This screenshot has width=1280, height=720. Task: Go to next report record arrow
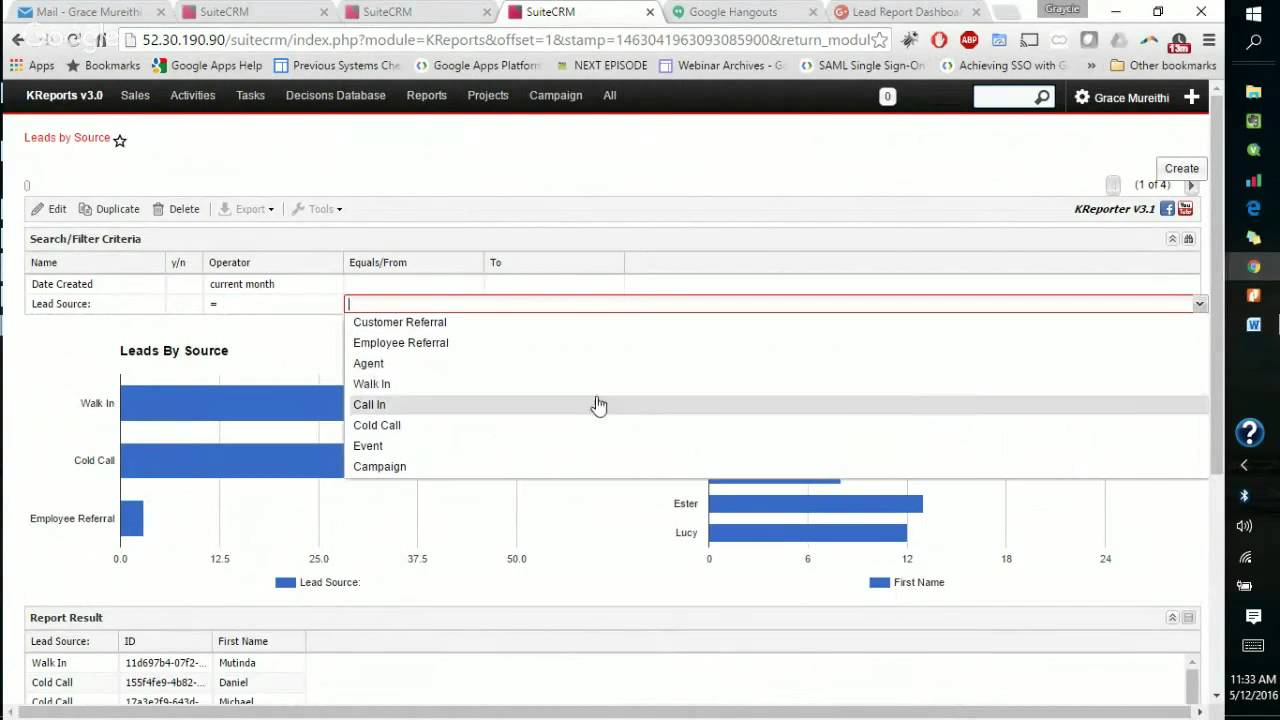tap(1190, 185)
